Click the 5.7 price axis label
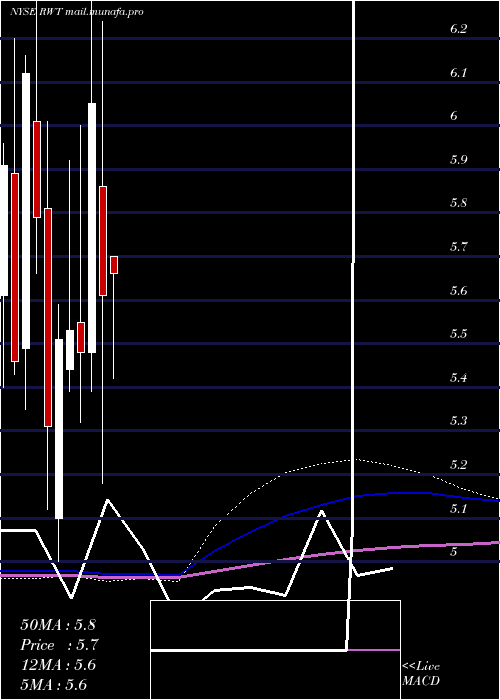500x700 pixels. click(x=458, y=246)
